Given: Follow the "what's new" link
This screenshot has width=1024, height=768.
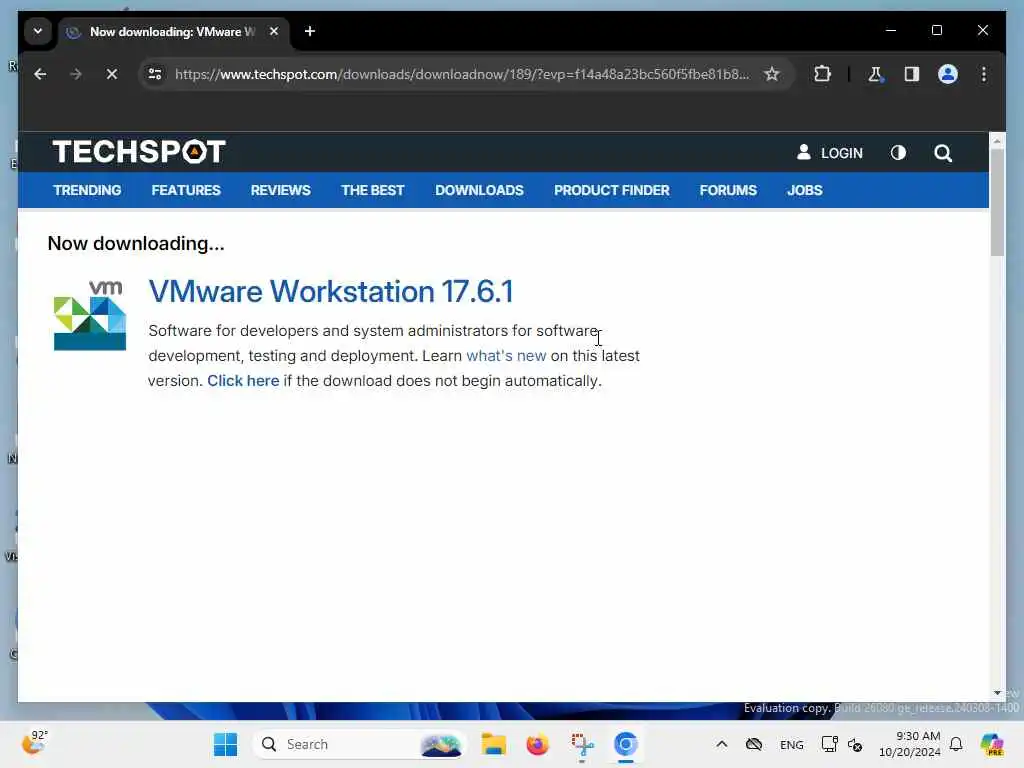Looking at the screenshot, I should 506,356.
